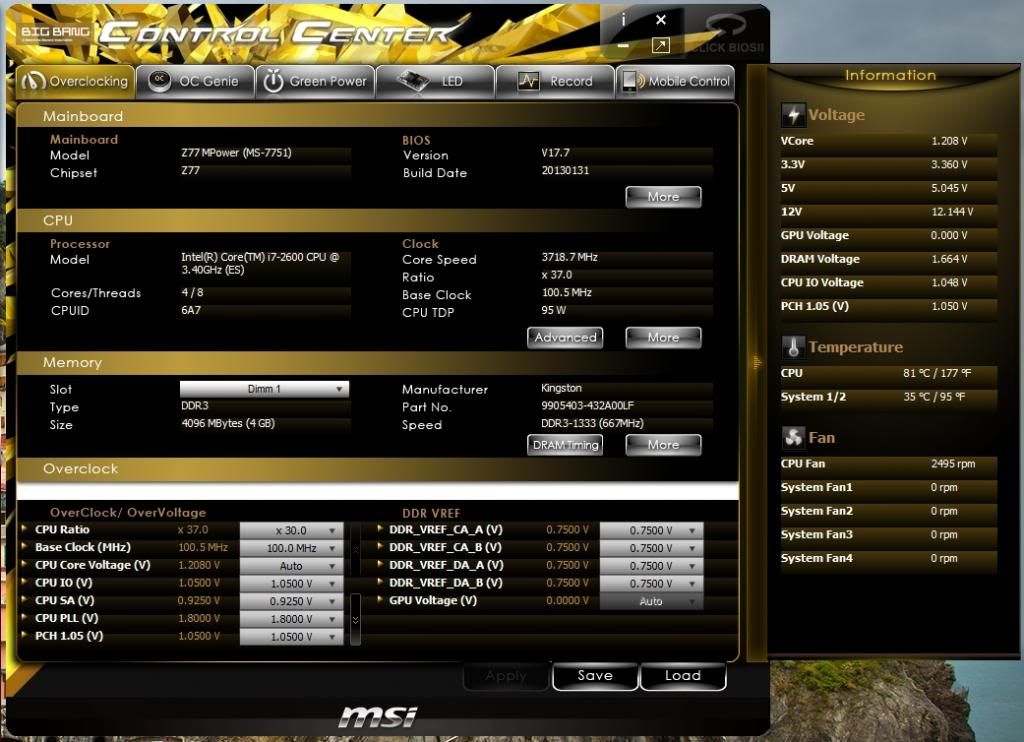Screen dimensions: 1024x742
Task: Click More in the Memory section
Action: tap(664, 445)
